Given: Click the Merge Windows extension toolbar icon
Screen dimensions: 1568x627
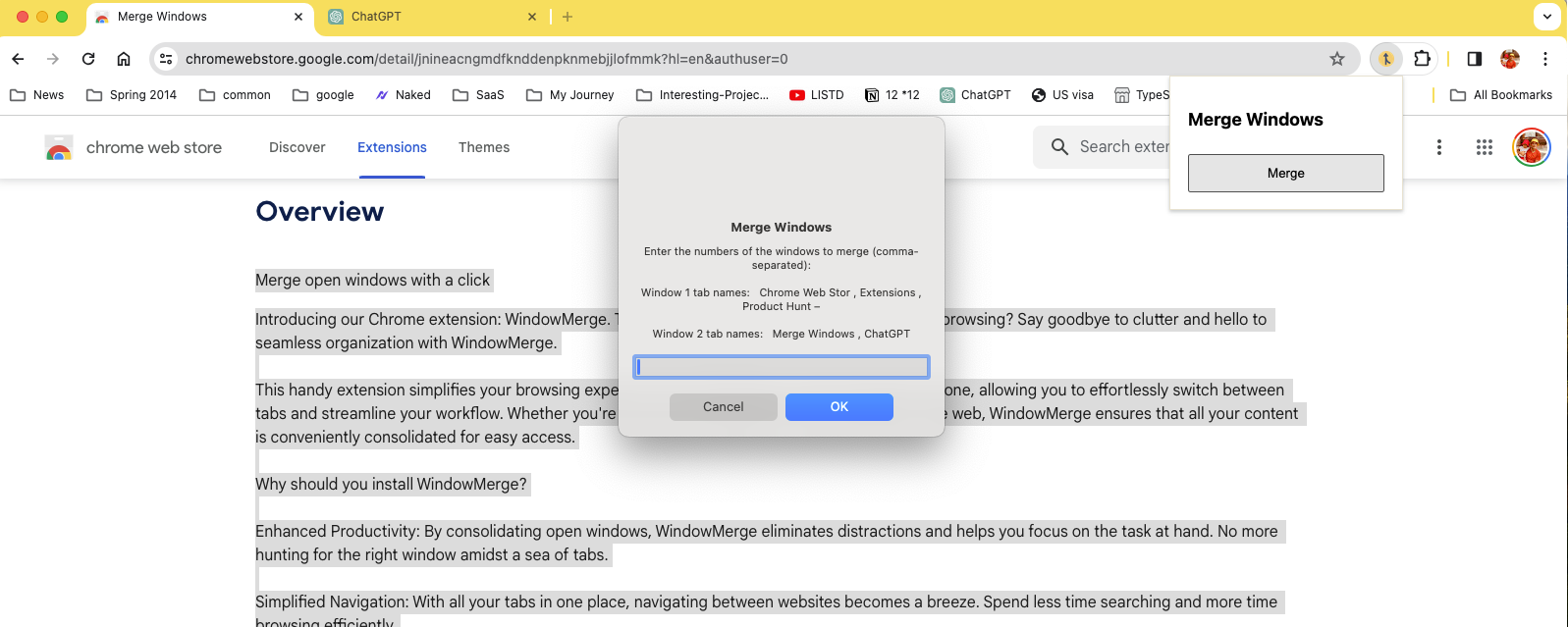Looking at the screenshot, I should tap(1385, 59).
